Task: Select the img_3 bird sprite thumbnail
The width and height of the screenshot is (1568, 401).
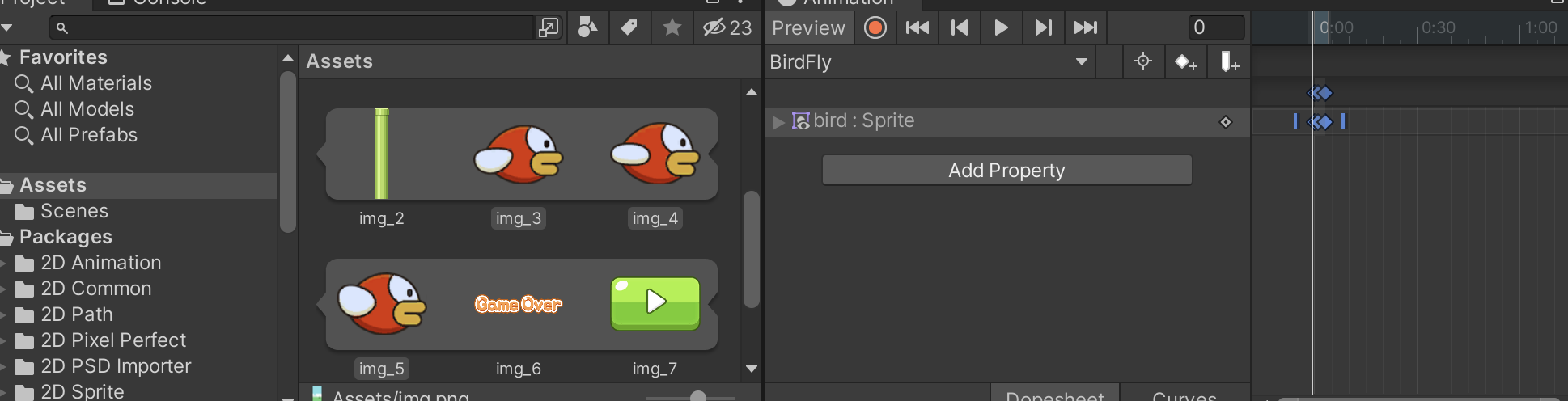Action: tap(518, 154)
